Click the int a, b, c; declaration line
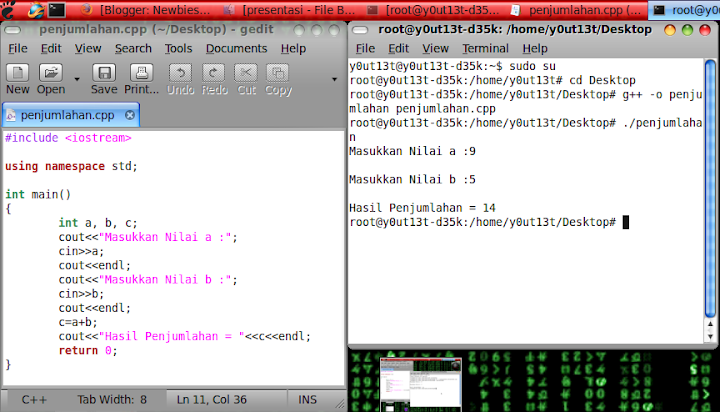 click(98, 223)
